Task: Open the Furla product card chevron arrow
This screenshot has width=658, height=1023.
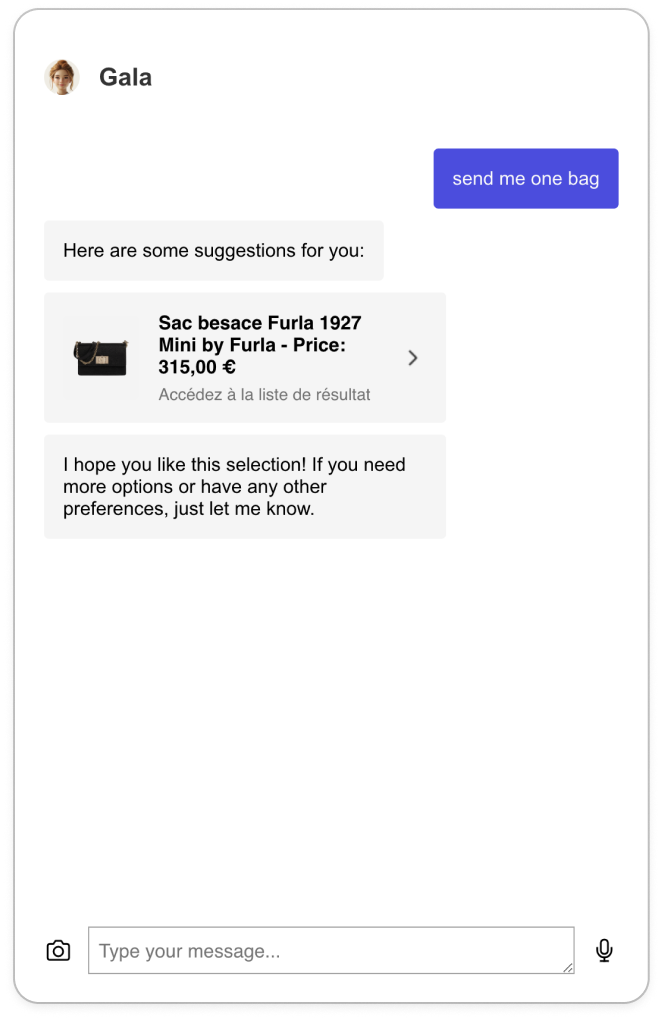Action: (x=413, y=358)
